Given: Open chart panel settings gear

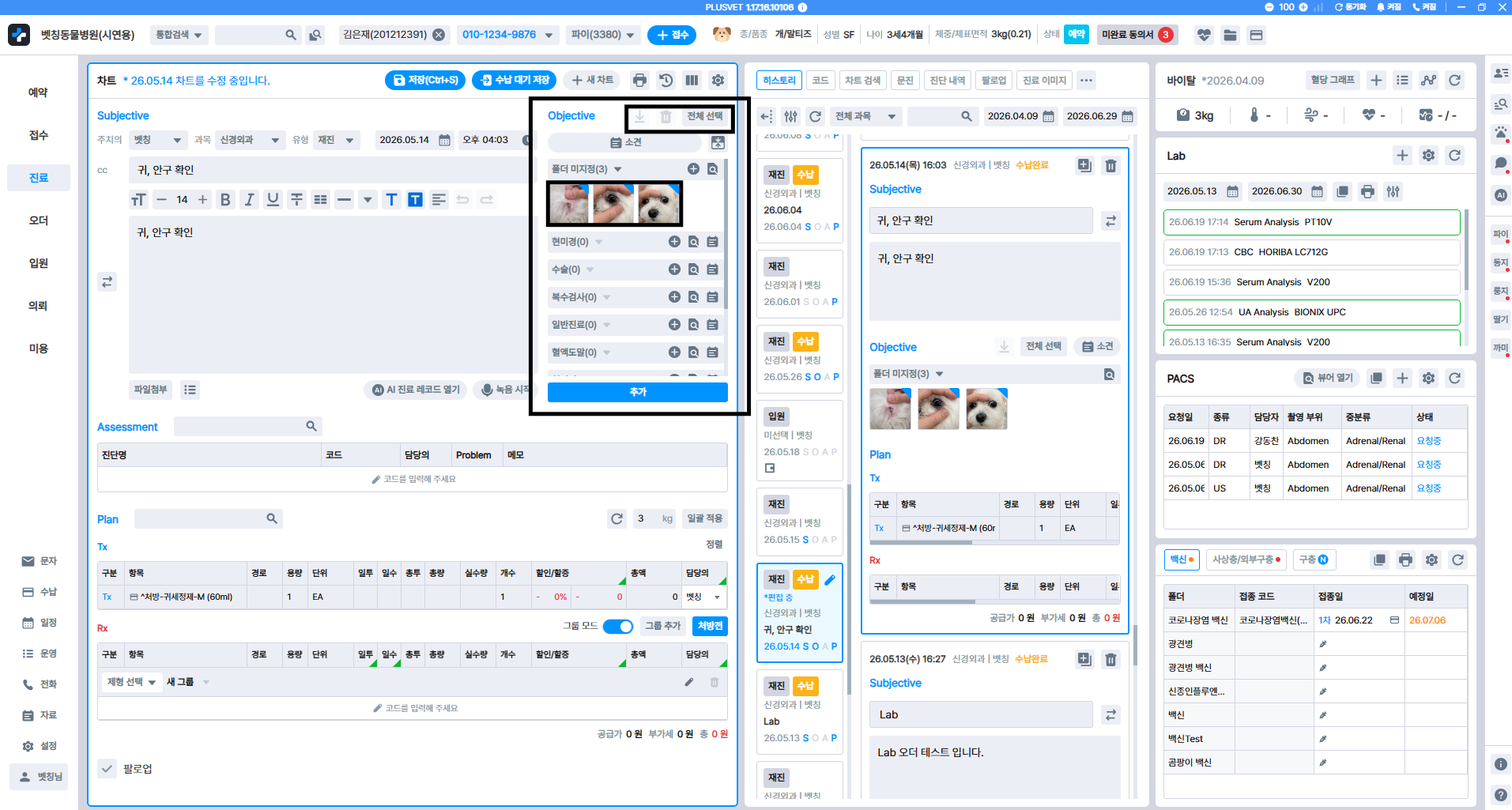Looking at the screenshot, I should pos(718,80).
